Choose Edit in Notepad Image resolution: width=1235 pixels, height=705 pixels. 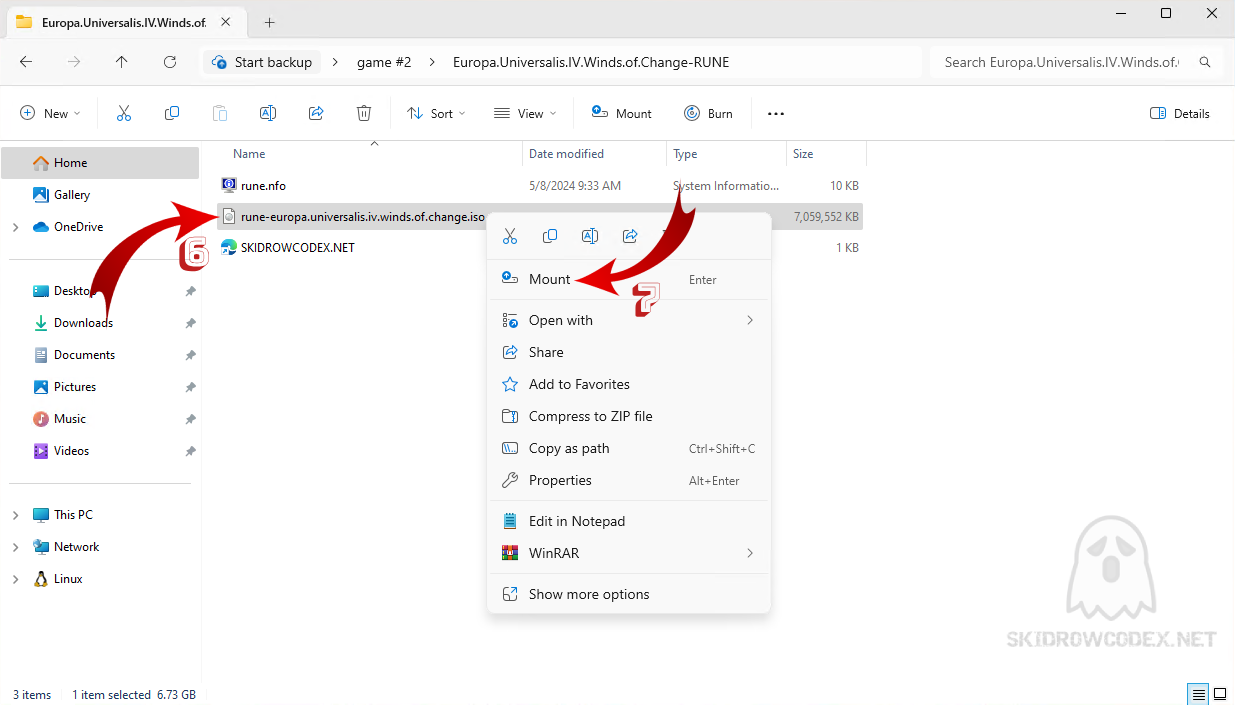(x=629, y=521)
